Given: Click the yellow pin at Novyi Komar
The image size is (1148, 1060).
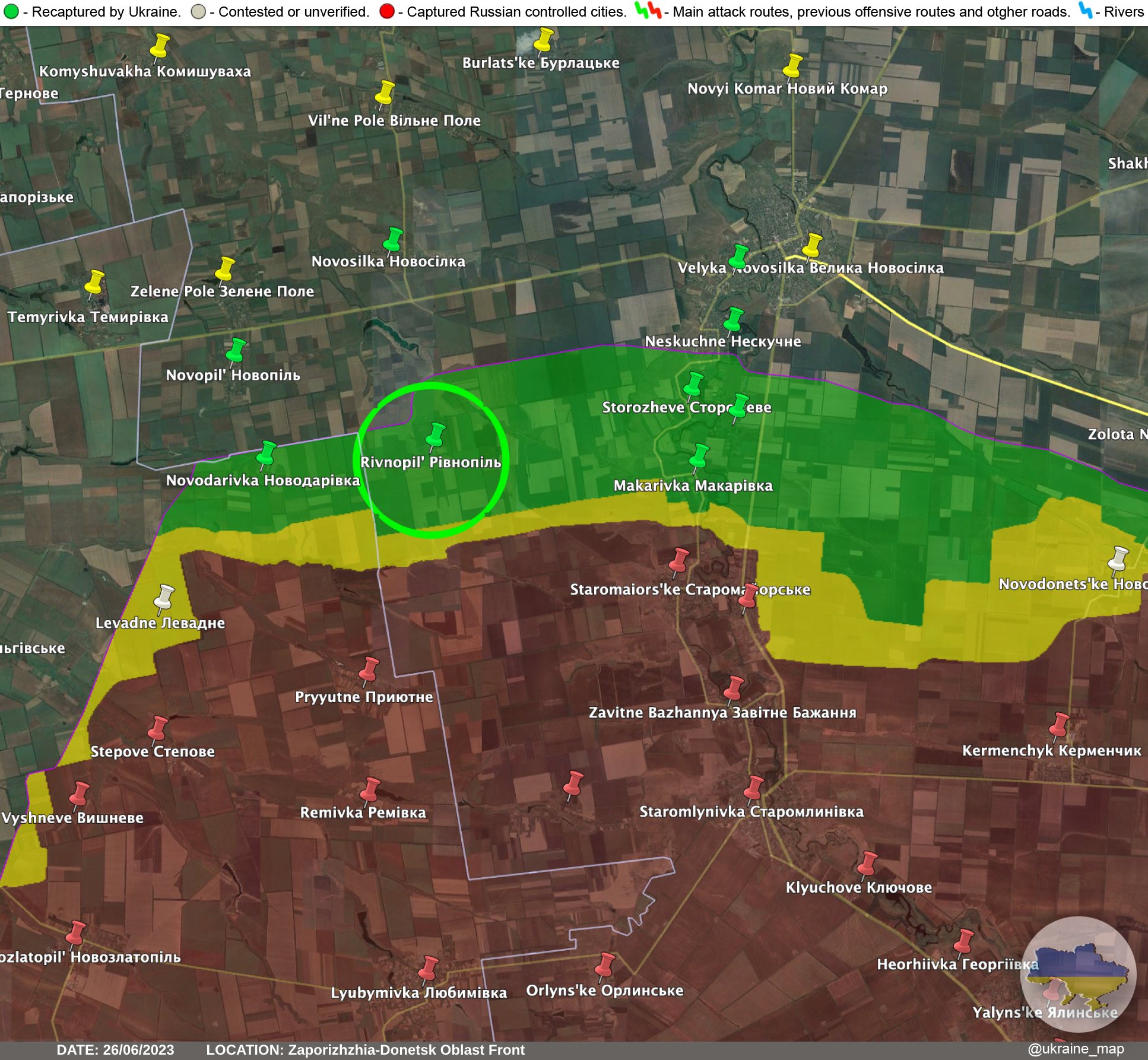Looking at the screenshot, I should 792,65.
